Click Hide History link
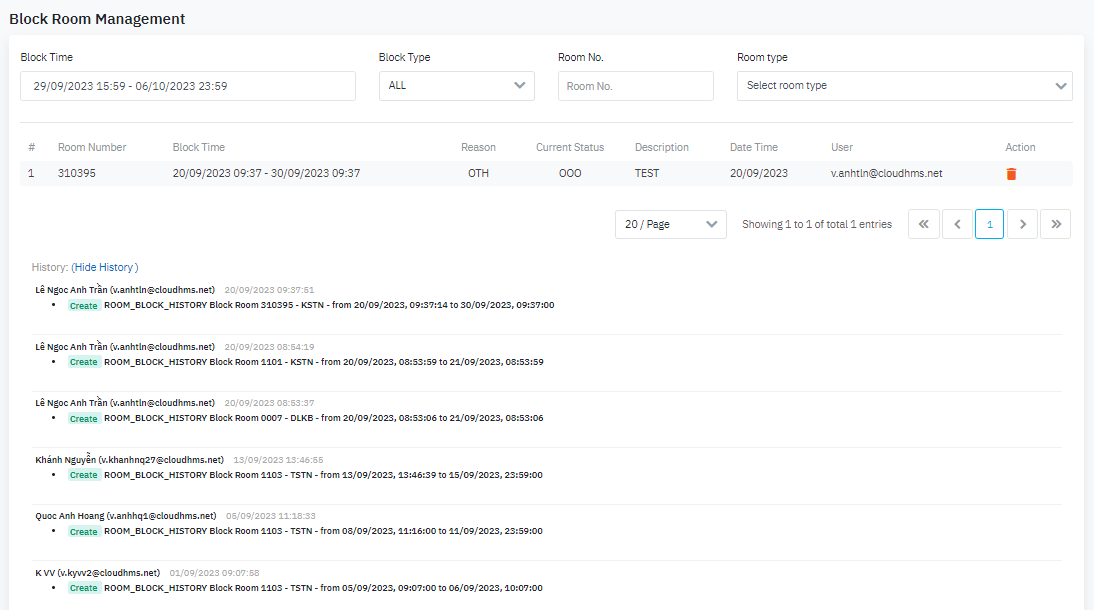Image resolution: width=1094 pixels, height=610 pixels. tap(105, 267)
